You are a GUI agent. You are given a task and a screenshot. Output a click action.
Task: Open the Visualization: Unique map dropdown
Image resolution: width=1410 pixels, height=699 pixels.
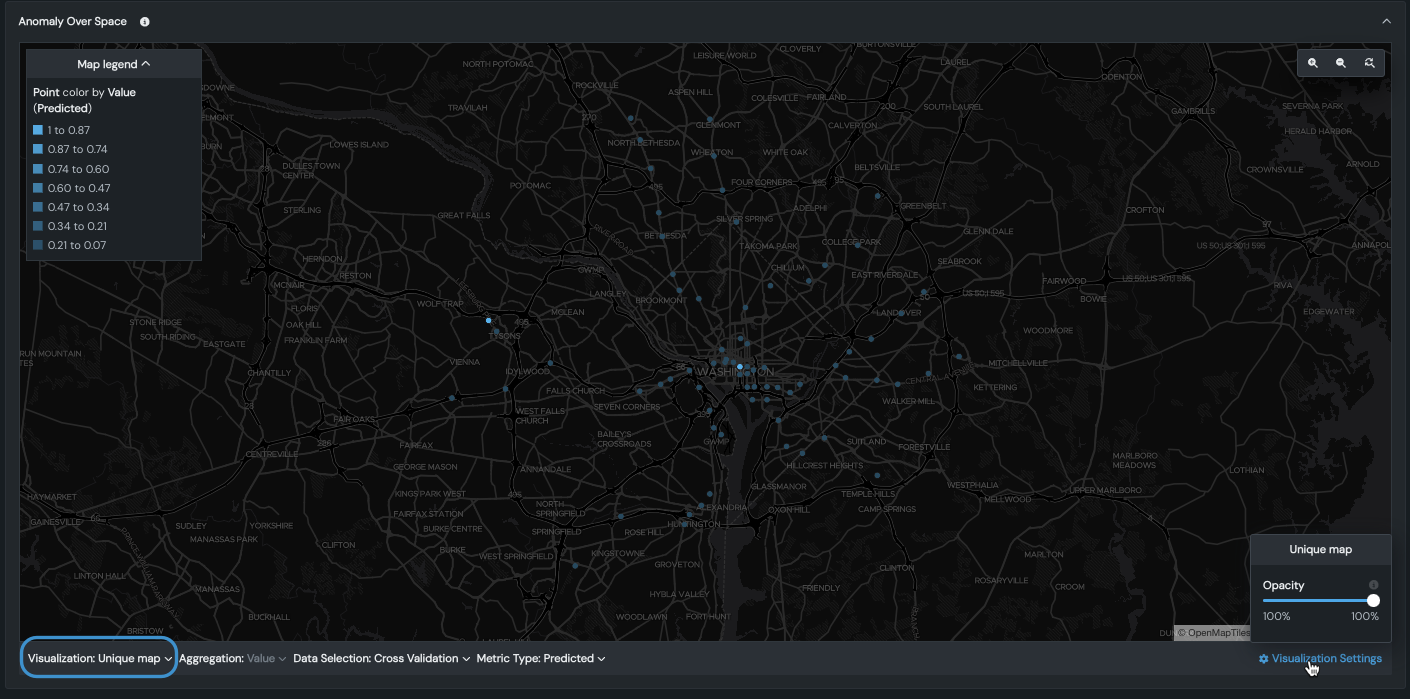click(99, 658)
